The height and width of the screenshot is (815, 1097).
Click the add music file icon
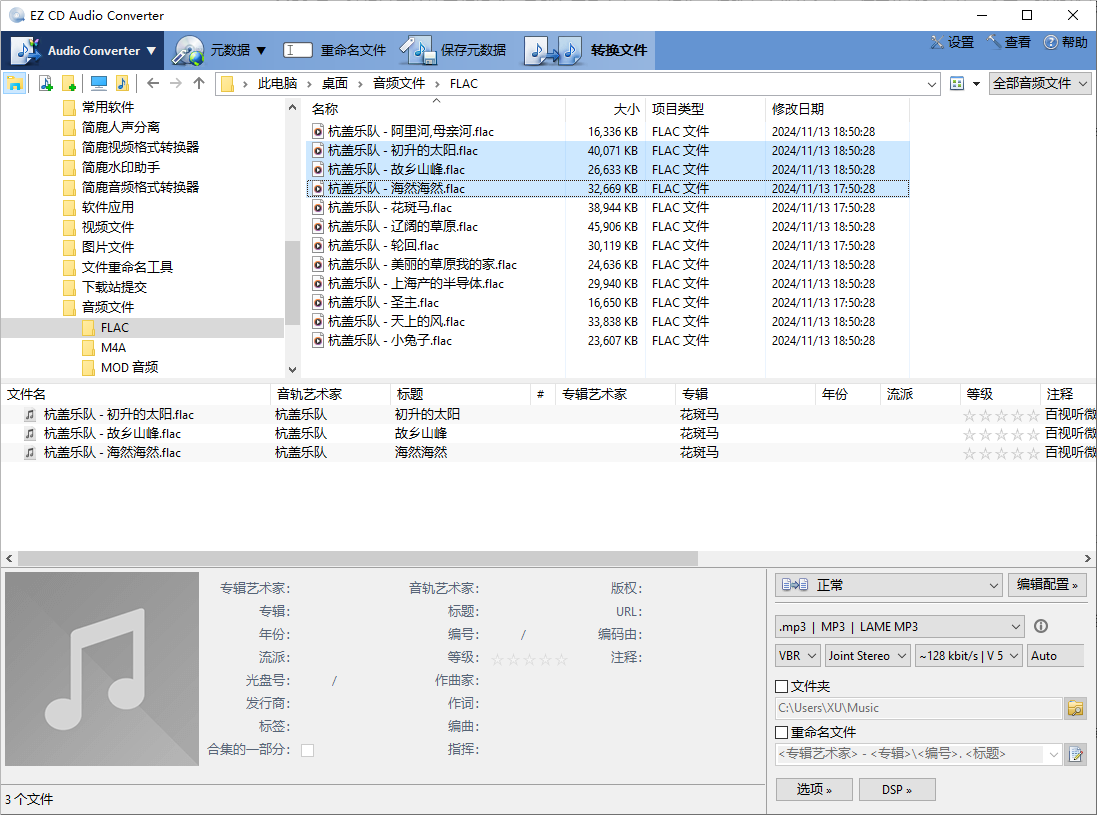pyautogui.click(x=44, y=83)
